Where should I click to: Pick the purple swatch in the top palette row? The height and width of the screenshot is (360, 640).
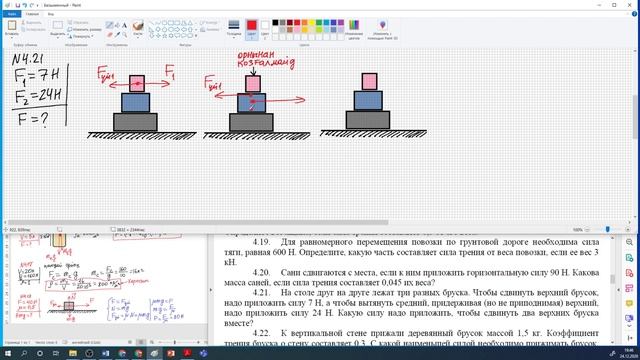341,22
